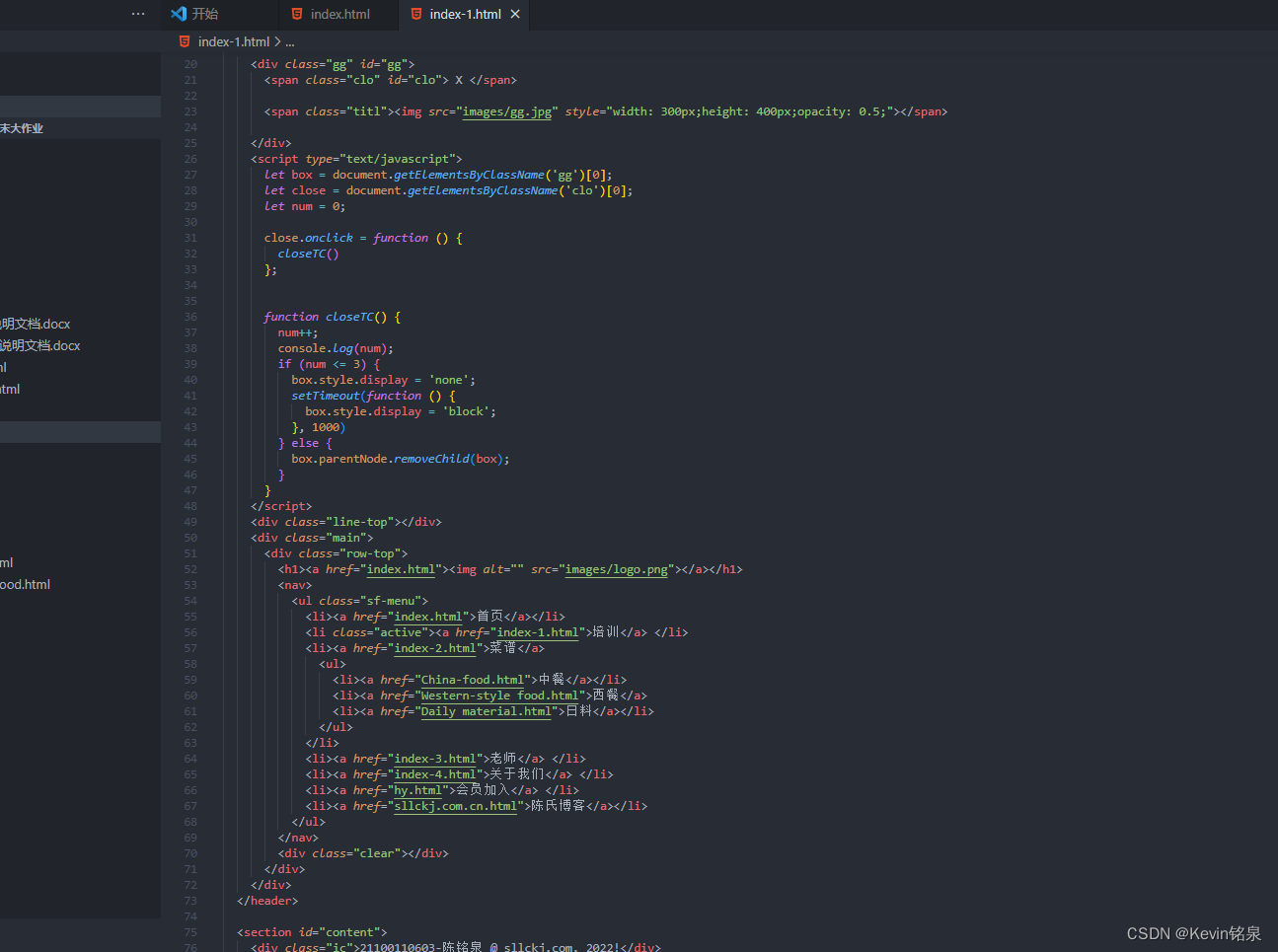
Task: Click the VS Code logo icon on the 开始 tab
Action: (x=179, y=14)
